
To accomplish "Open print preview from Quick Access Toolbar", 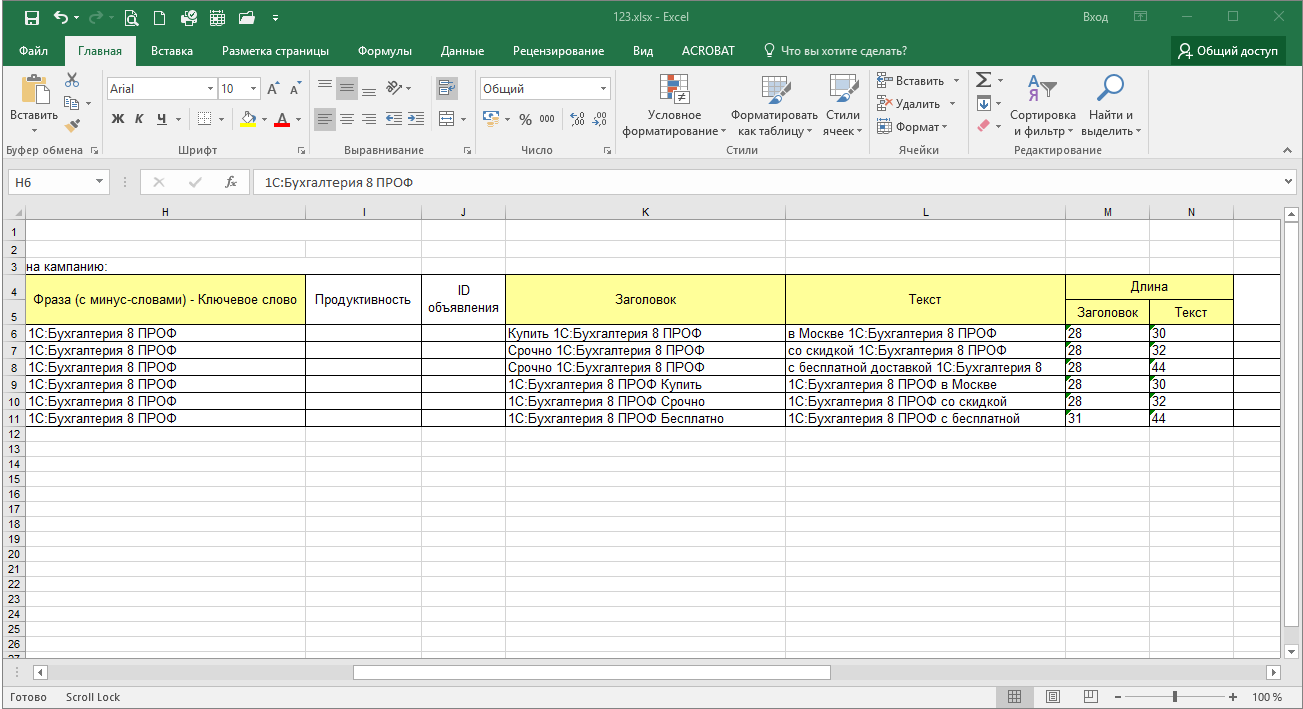I will click(x=131, y=17).
